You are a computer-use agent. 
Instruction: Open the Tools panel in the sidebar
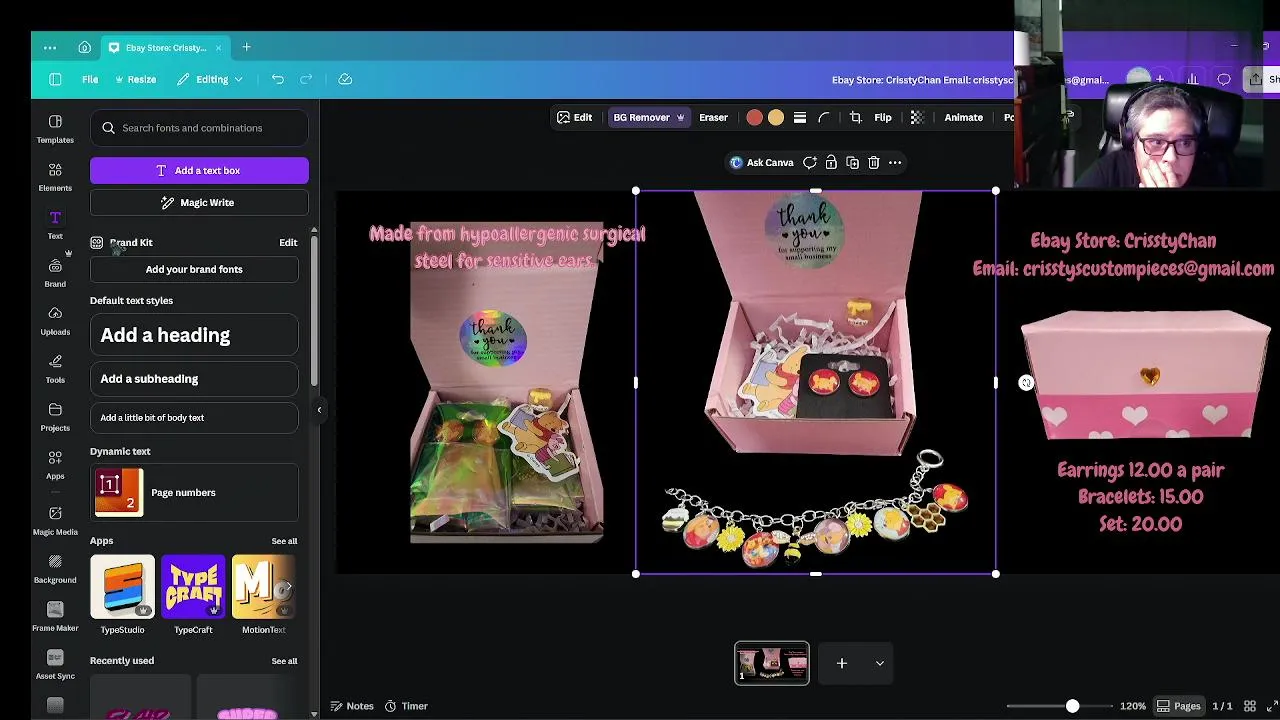tap(55, 369)
